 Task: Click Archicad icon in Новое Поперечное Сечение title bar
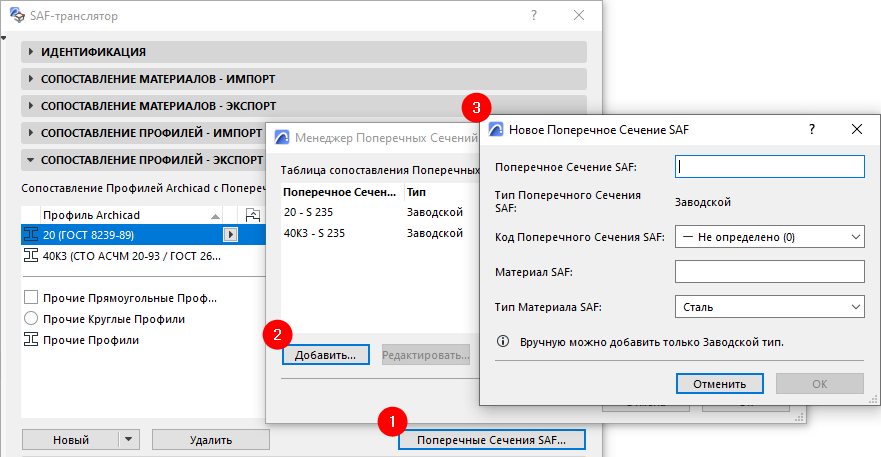[496, 129]
